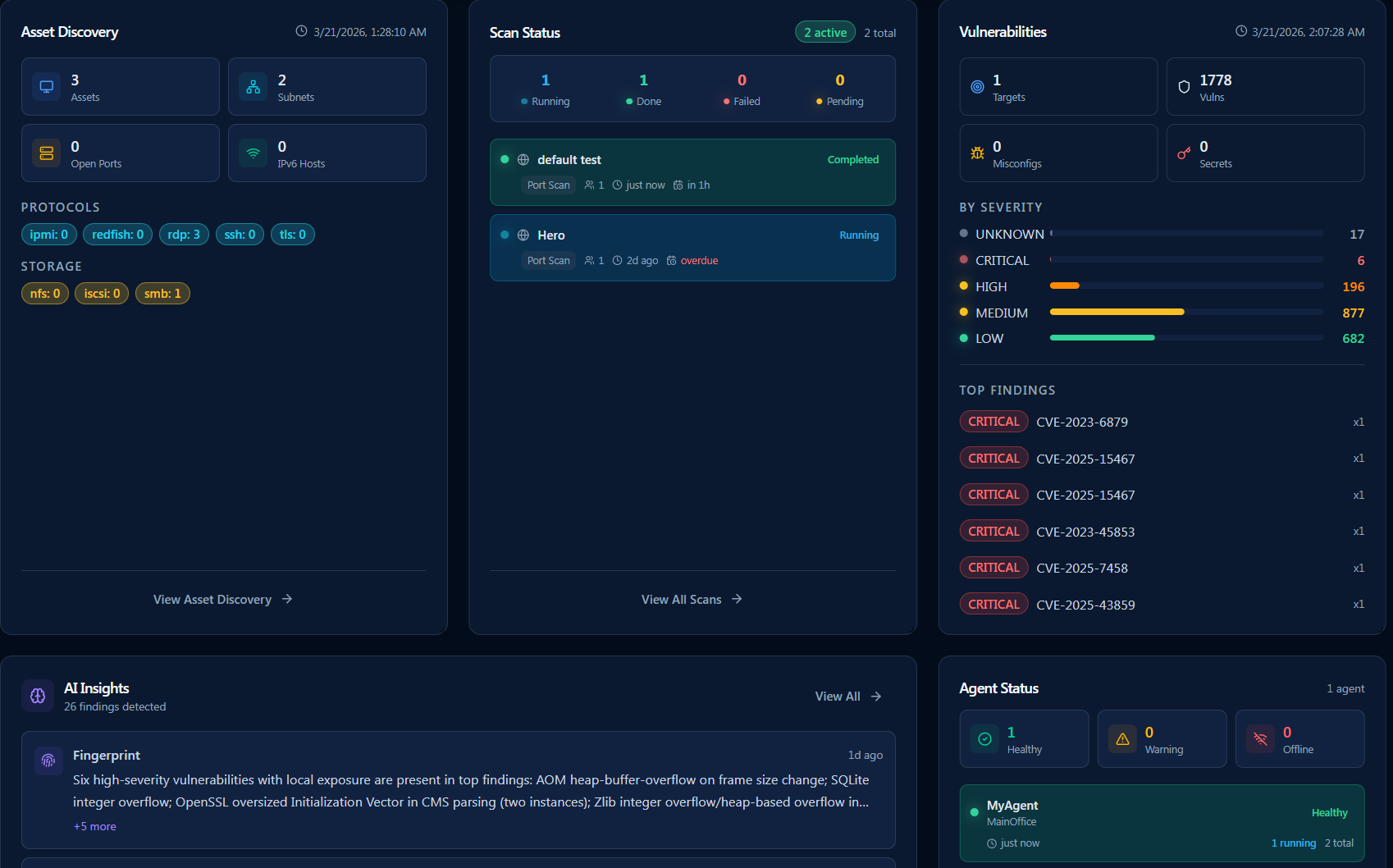
Task: Select the tls: 0 protocol chip
Action: click(x=293, y=235)
